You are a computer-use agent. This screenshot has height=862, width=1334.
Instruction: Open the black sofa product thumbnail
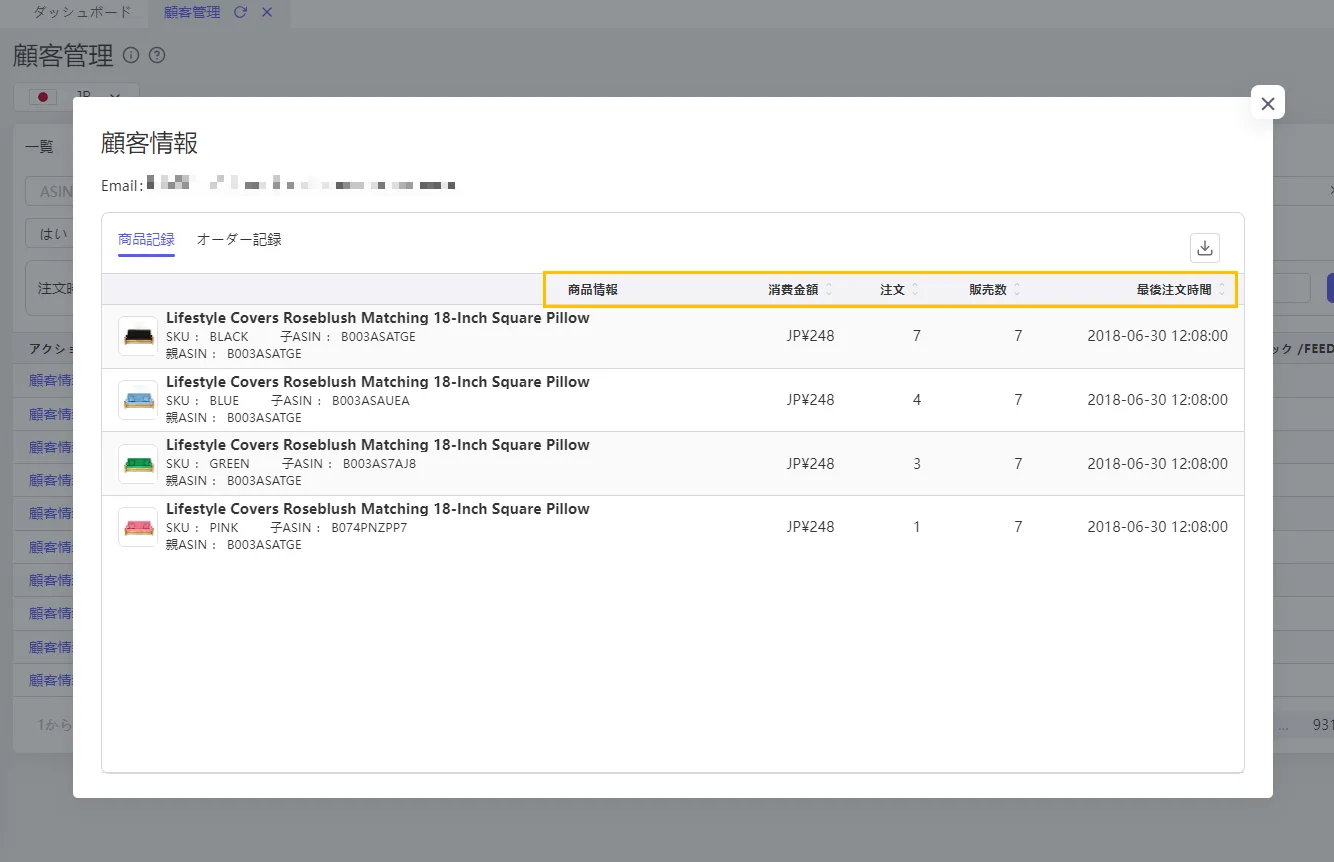138,336
